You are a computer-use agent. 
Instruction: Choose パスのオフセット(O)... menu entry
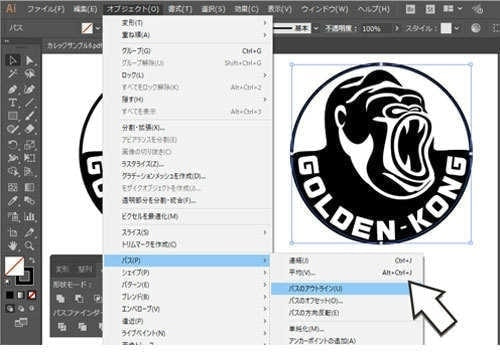point(347,301)
